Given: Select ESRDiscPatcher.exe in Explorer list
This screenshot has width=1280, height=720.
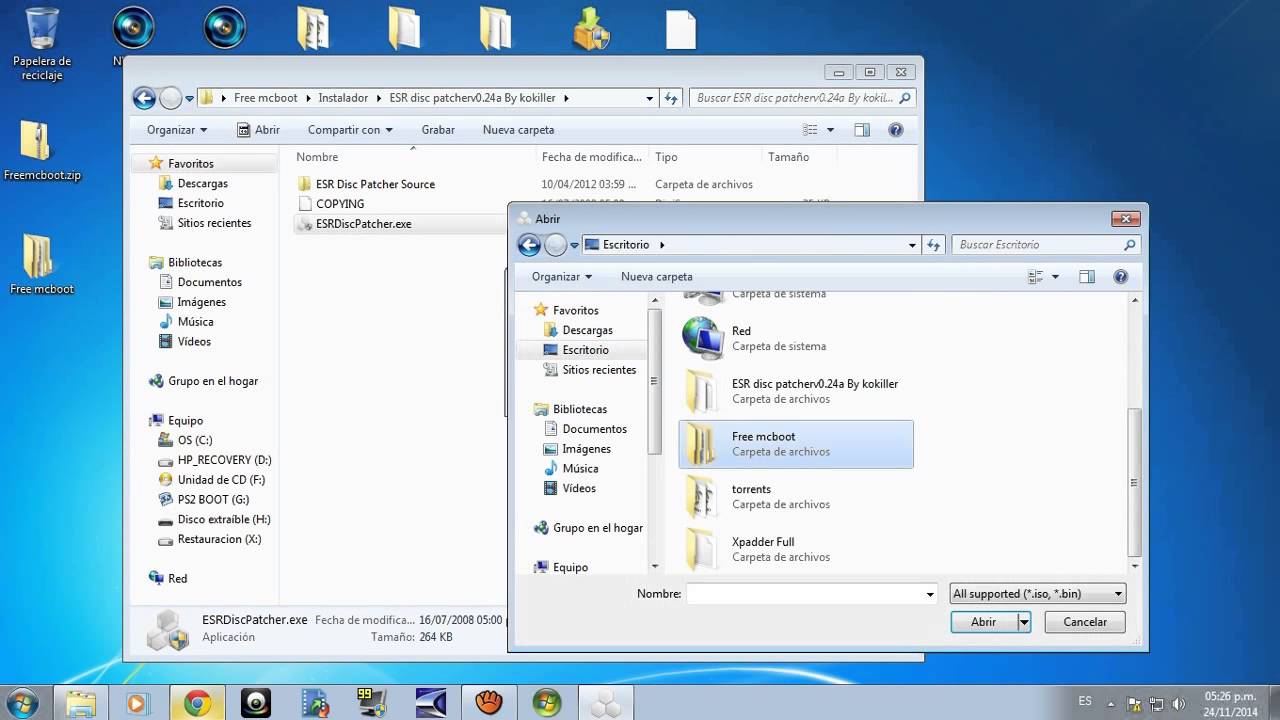Looking at the screenshot, I should tap(364, 224).
